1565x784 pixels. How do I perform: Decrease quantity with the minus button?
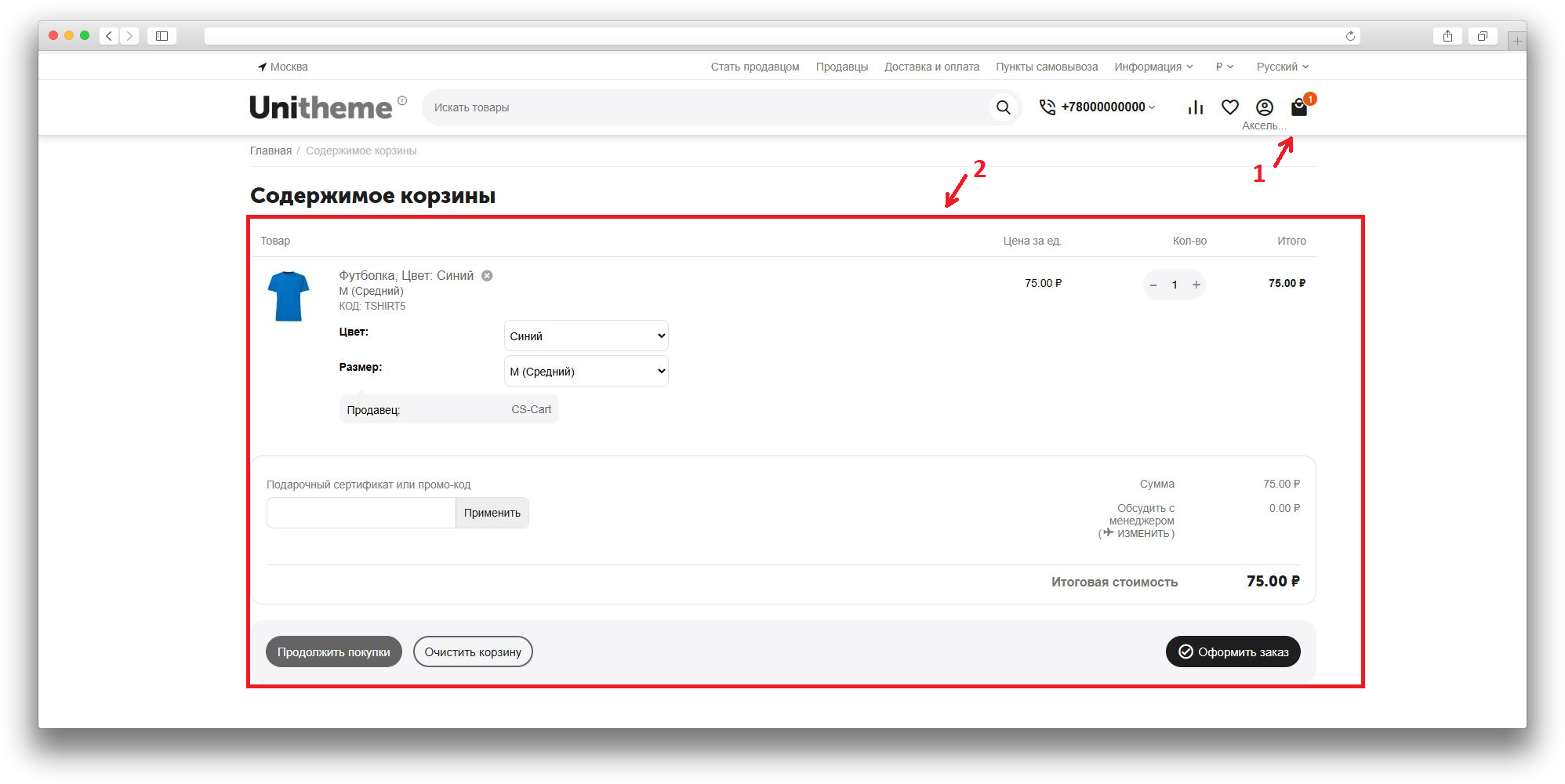click(1153, 285)
